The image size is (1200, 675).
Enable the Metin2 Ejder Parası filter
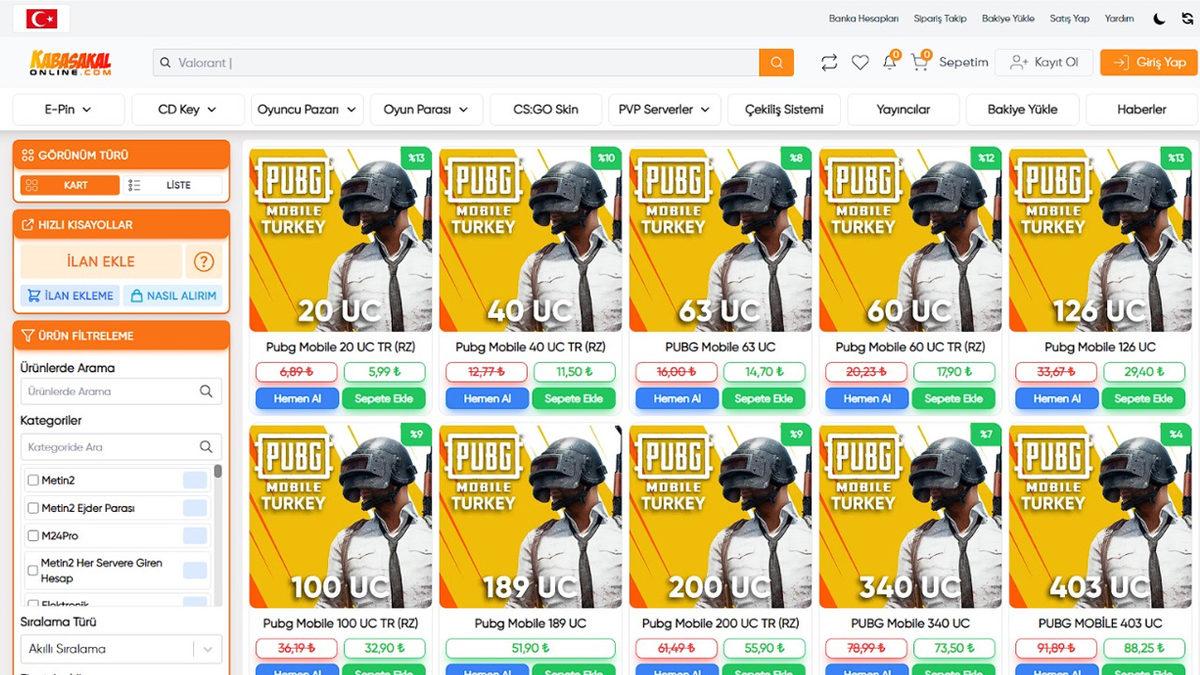click(33, 507)
